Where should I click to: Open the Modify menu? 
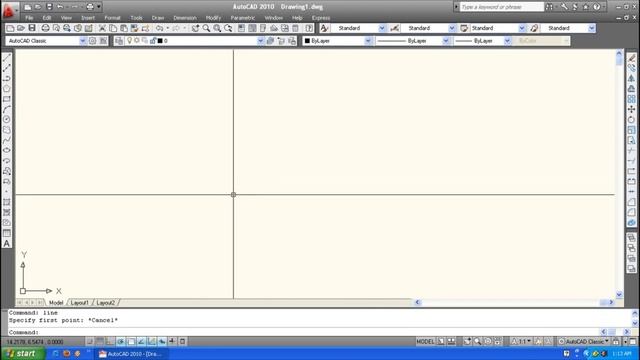point(213,18)
